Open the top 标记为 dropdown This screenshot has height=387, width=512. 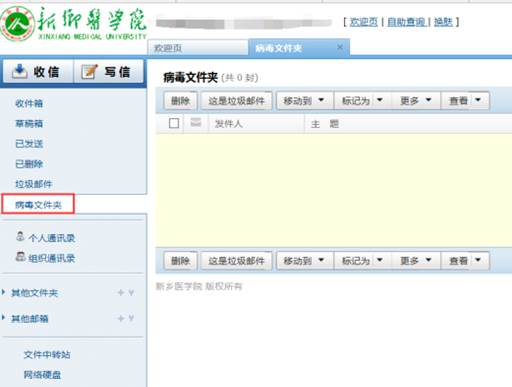363,100
